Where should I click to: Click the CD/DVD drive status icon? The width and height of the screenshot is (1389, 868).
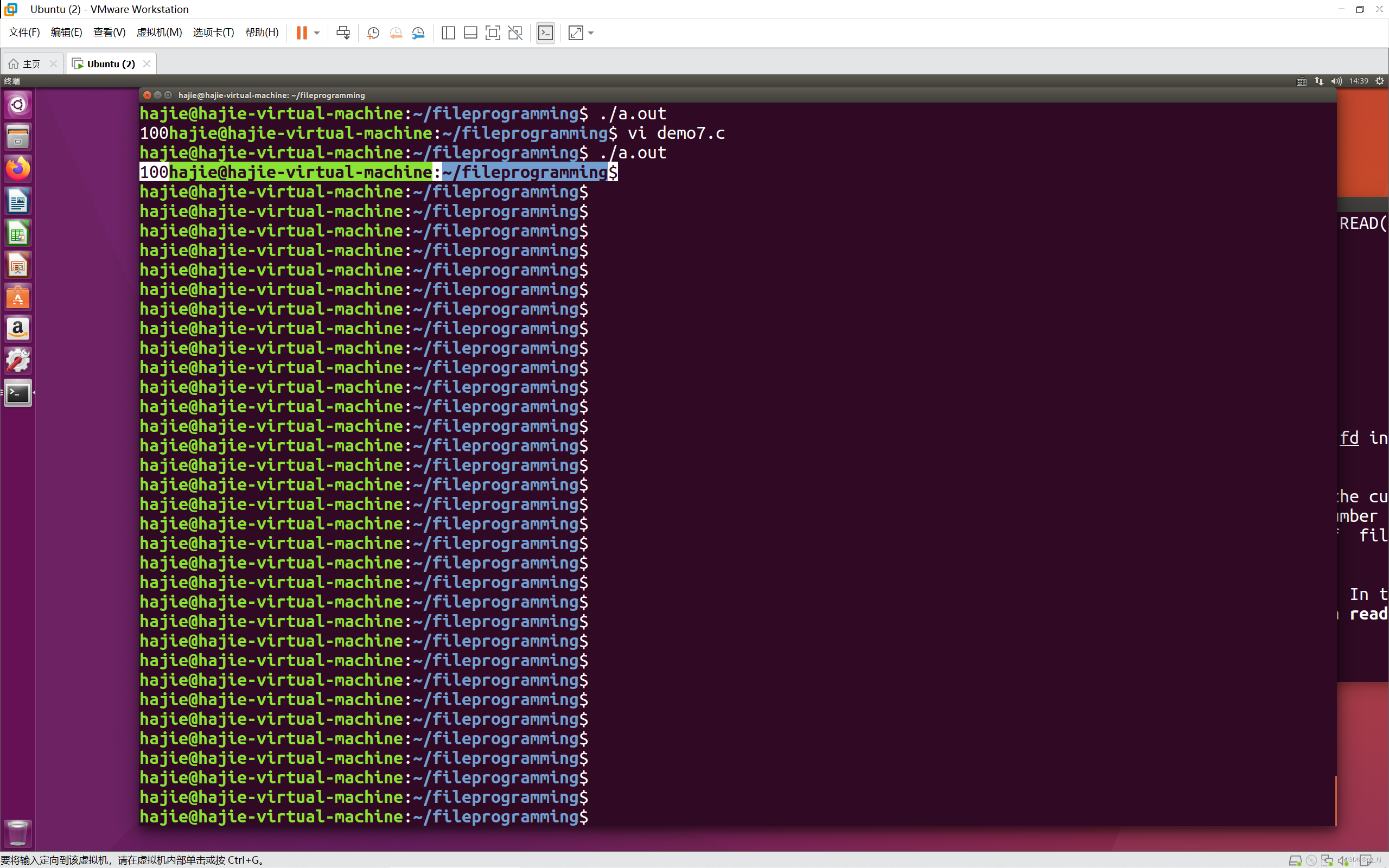coord(1311,860)
